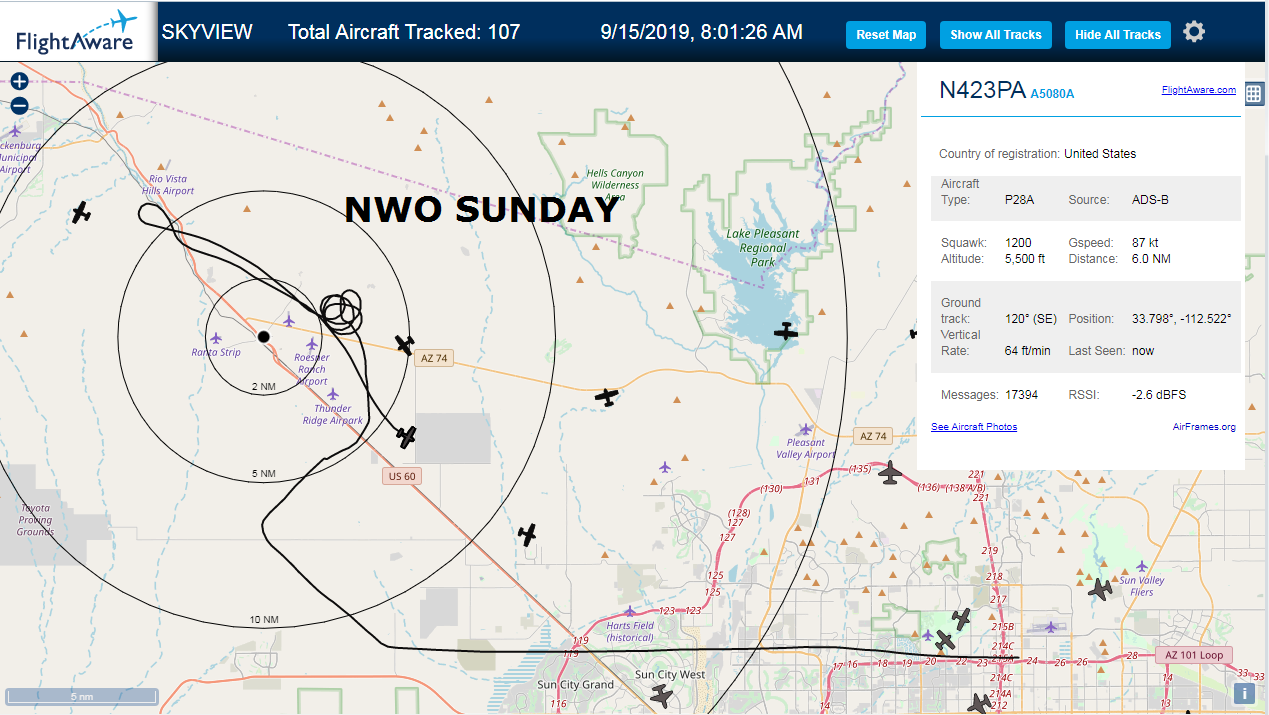Select aircraft southeast of 5 NM ring
This screenshot has width=1269, height=715.
(527, 535)
